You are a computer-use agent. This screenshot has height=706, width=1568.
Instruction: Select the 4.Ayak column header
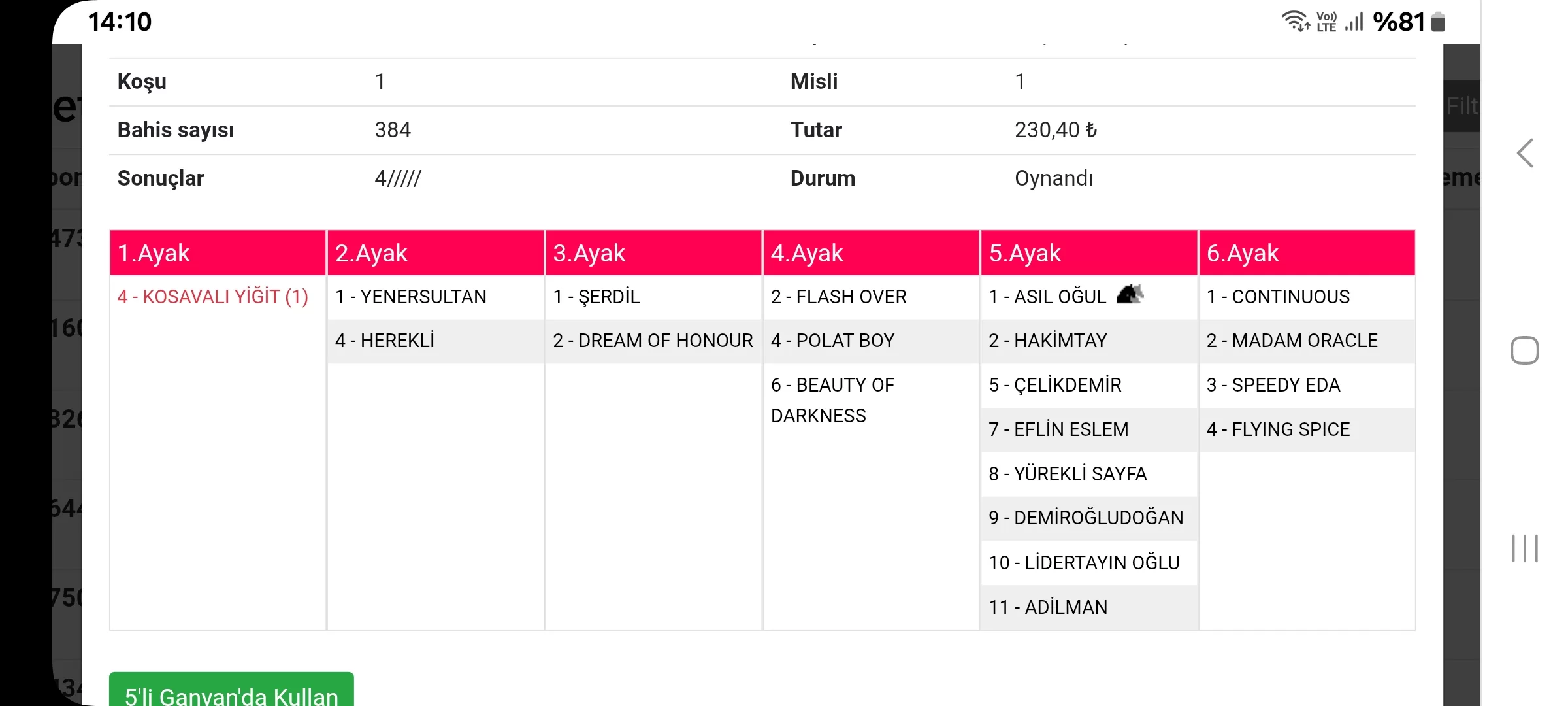pos(871,253)
